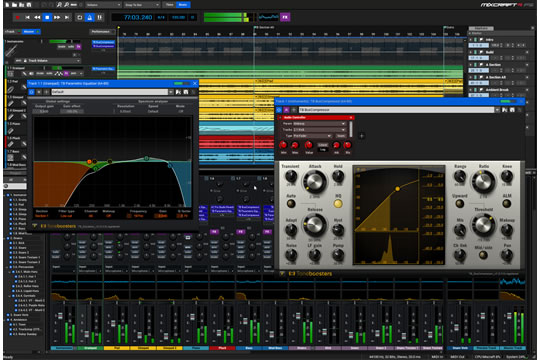
Task: Click the A Section marker flag in the marker list
Action: (x=481, y=65)
